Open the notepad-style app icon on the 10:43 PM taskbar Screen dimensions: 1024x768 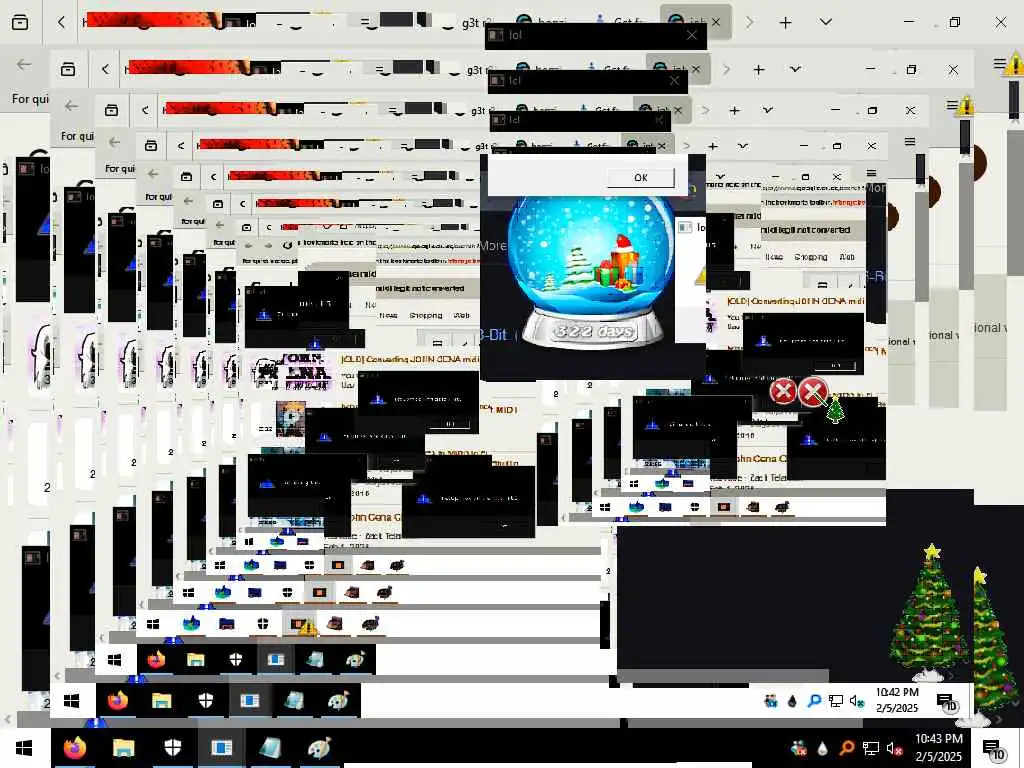(x=270, y=748)
